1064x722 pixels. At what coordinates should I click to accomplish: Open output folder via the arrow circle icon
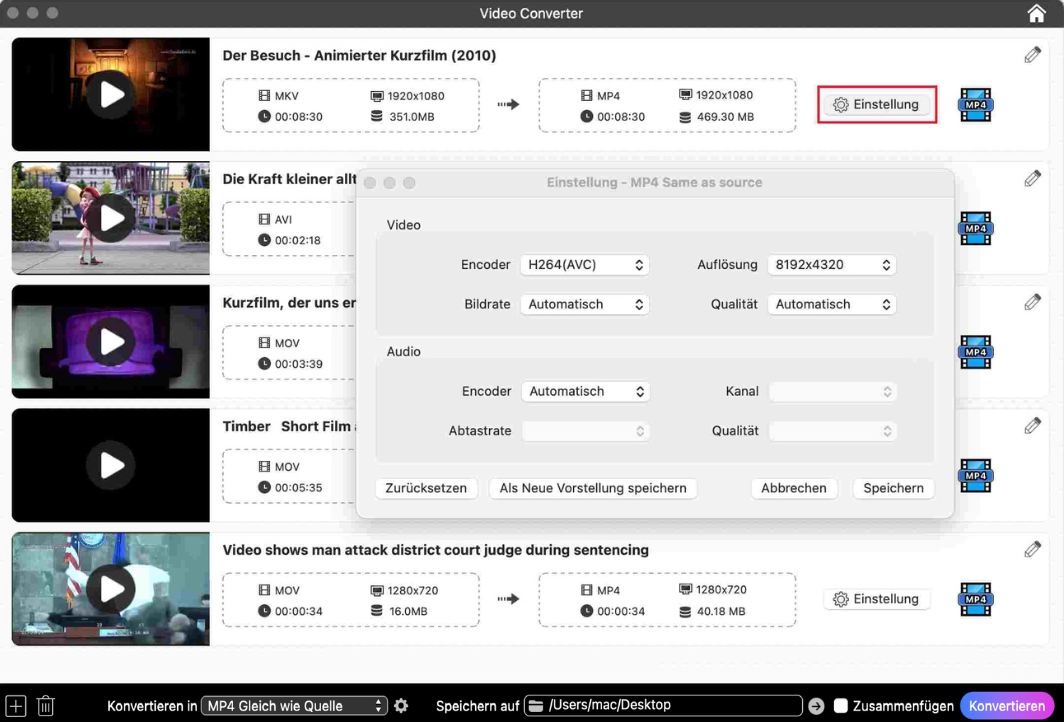coord(818,705)
